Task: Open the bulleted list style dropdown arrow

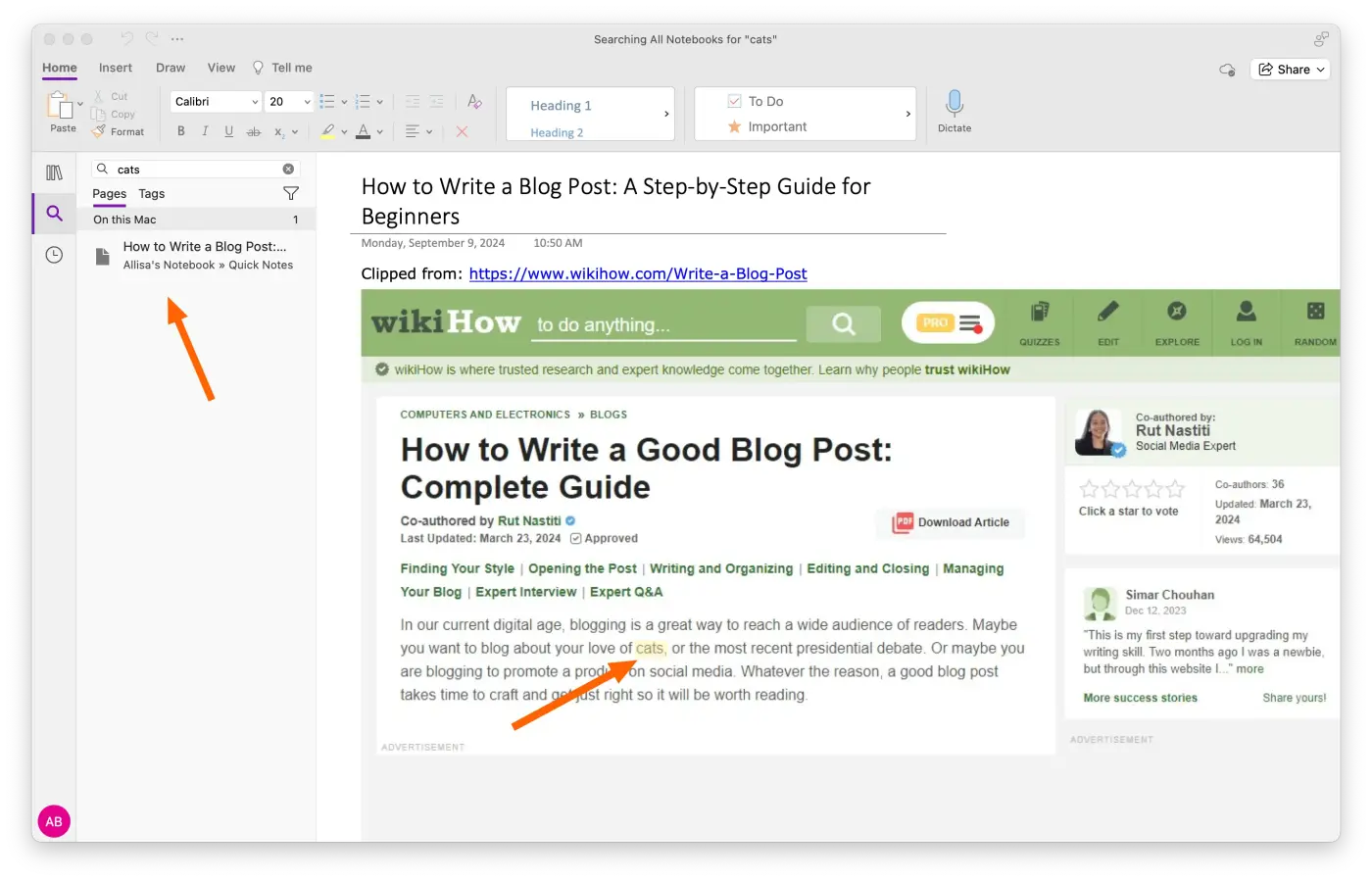Action: [x=344, y=102]
